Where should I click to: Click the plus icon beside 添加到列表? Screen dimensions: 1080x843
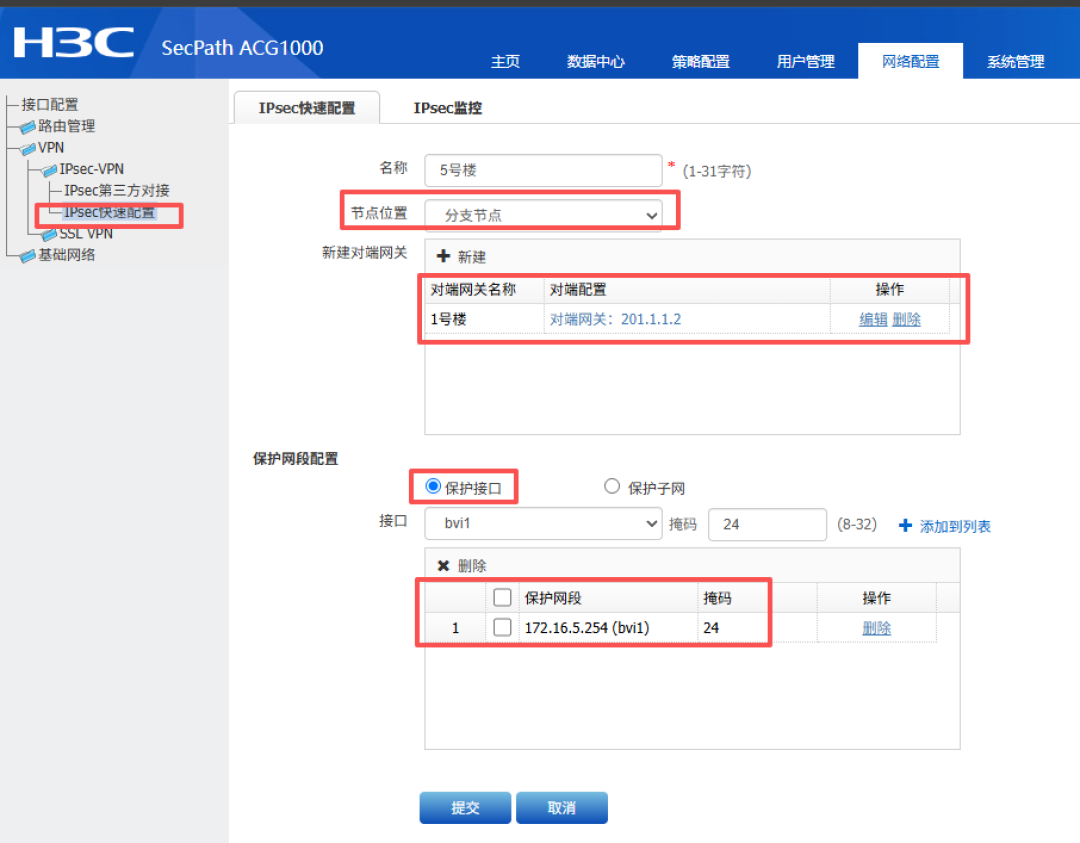[905, 525]
